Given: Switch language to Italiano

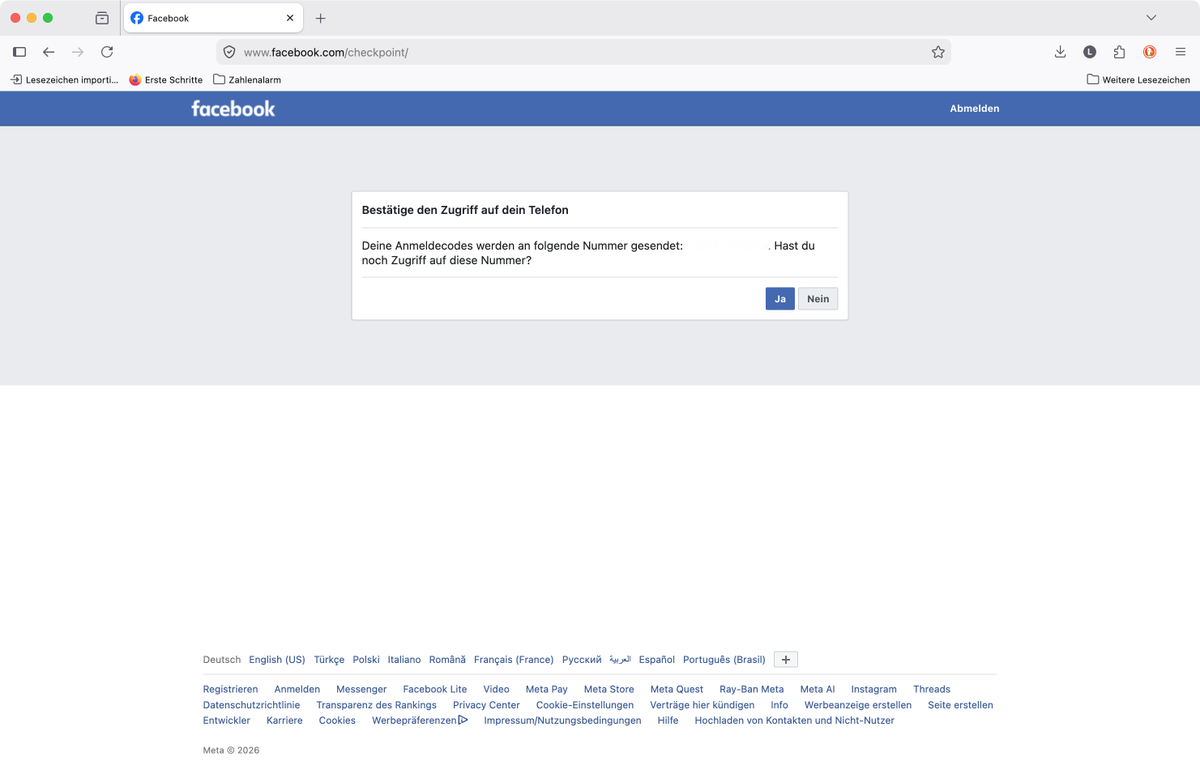Looking at the screenshot, I should point(404,660).
